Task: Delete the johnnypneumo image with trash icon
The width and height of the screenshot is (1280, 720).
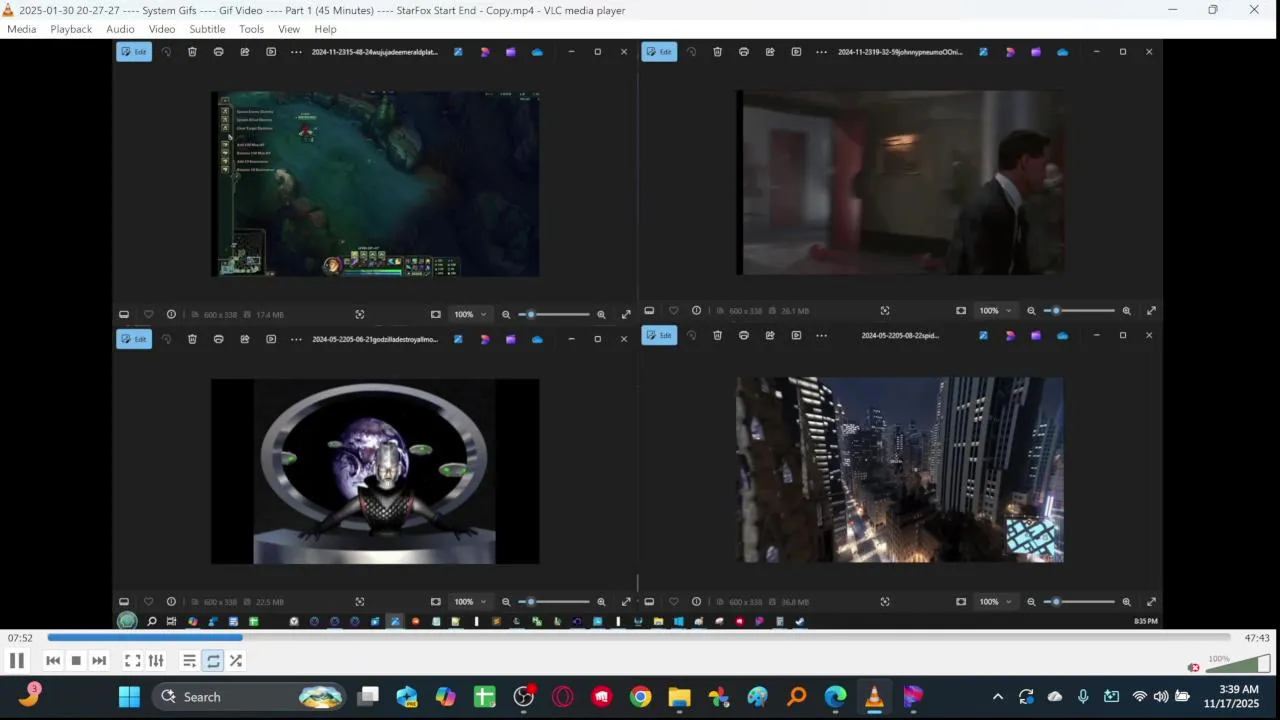Action: tap(717, 52)
